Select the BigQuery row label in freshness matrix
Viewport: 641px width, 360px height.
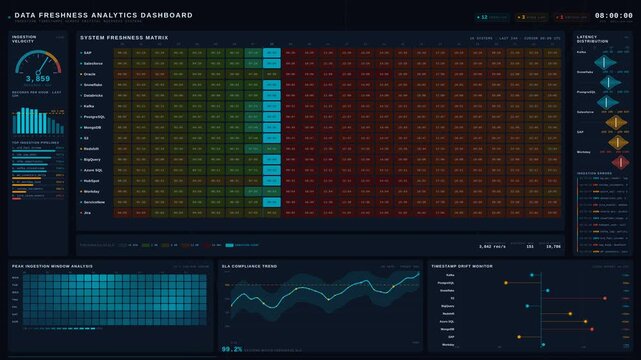coord(92,159)
